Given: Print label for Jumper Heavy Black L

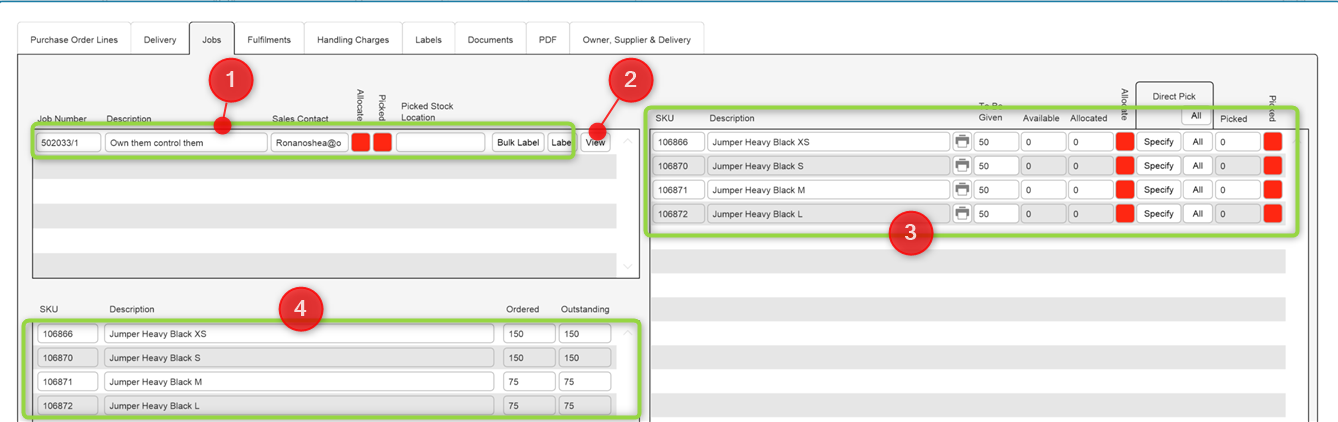Looking at the screenshot, I should tap(962, 214).
